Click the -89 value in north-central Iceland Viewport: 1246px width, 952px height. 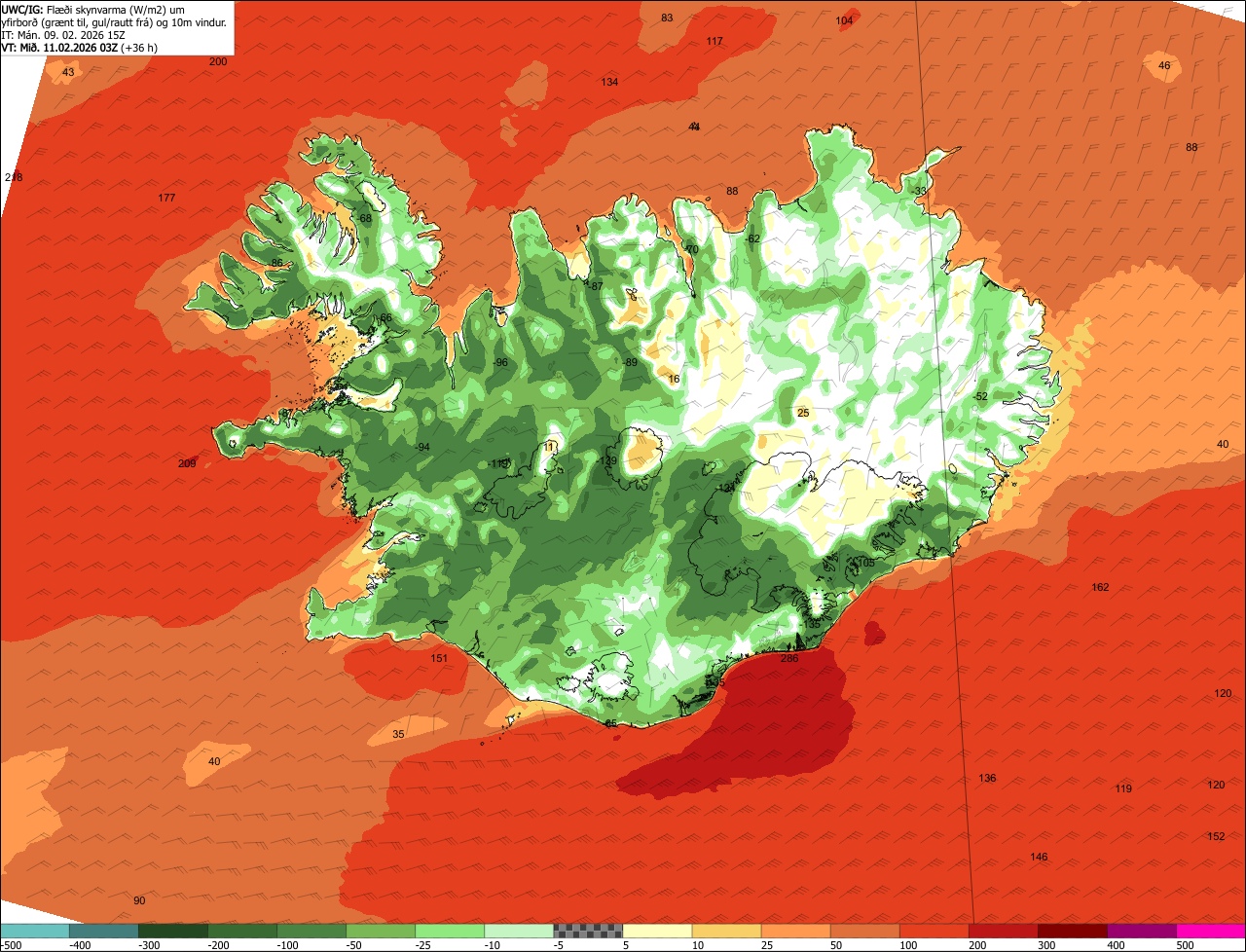(630, 363)
